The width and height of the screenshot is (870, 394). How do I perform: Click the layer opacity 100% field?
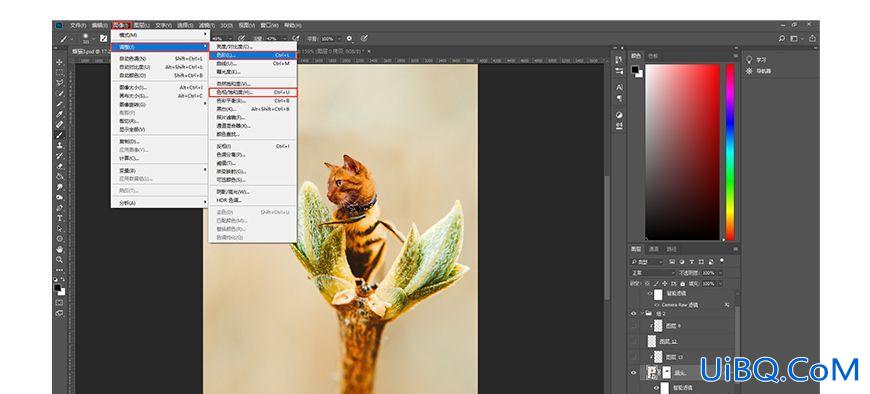709,273
